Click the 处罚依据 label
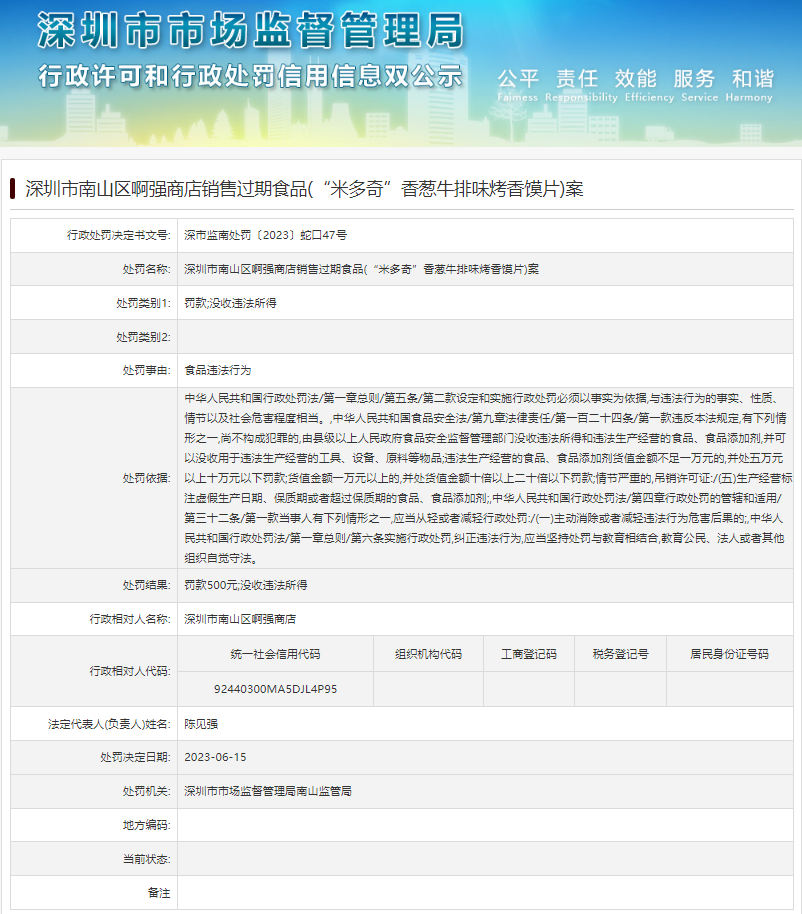Viewport: 802px width, 914px height. (146, 478)
